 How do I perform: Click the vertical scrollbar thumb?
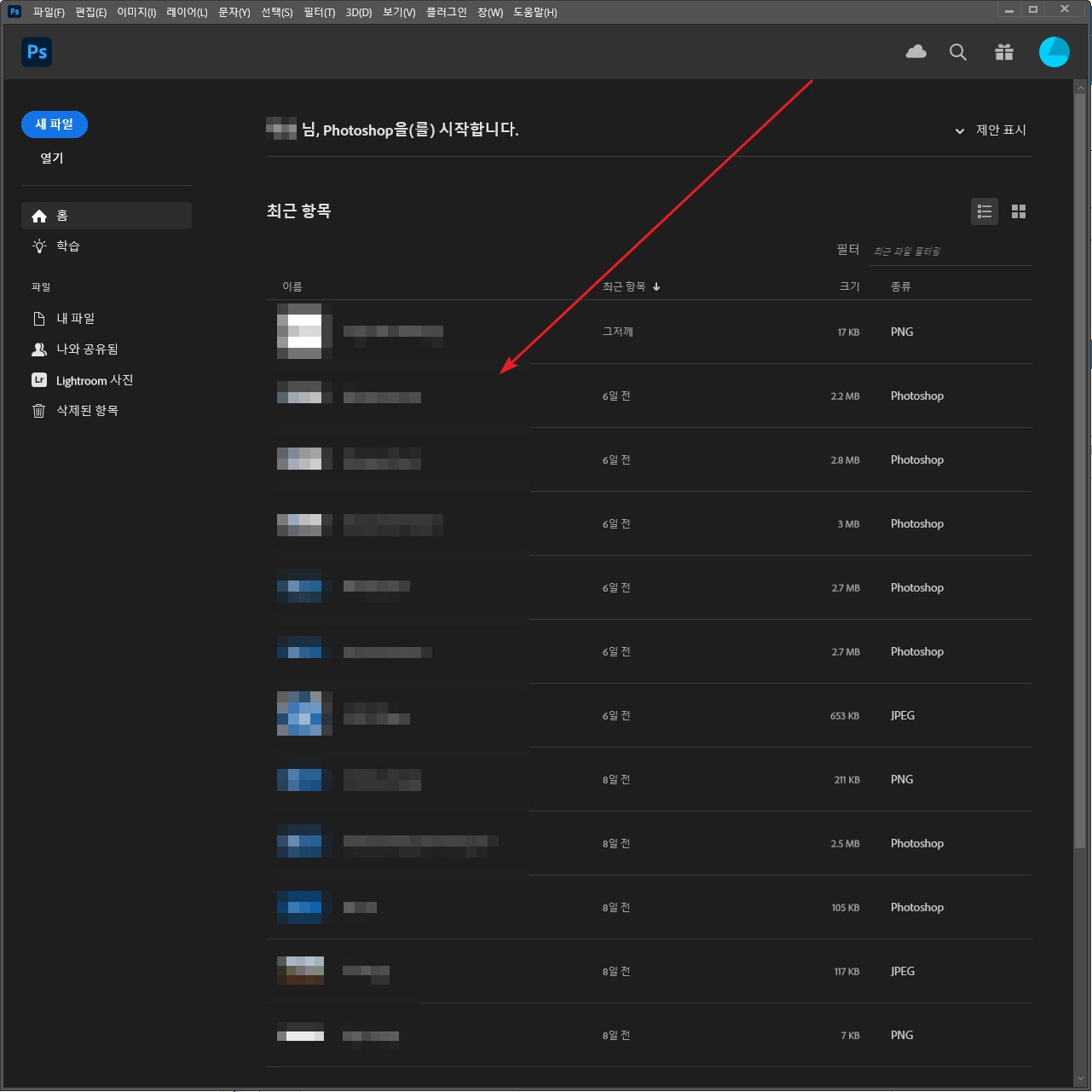1080,469
